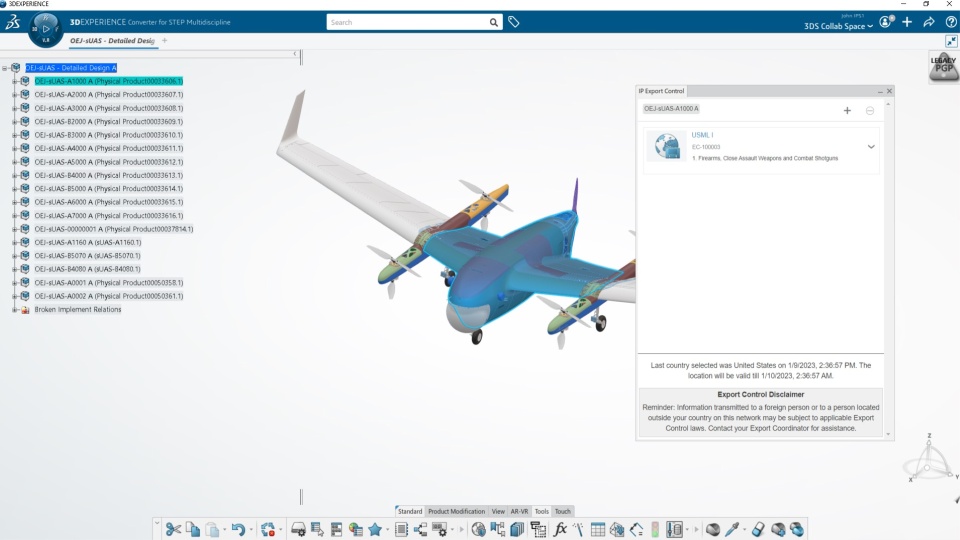The width and height of the screenshot is (960, 540).
Task: Click the 3DS logo icon top left
Action: click(13, 23)
